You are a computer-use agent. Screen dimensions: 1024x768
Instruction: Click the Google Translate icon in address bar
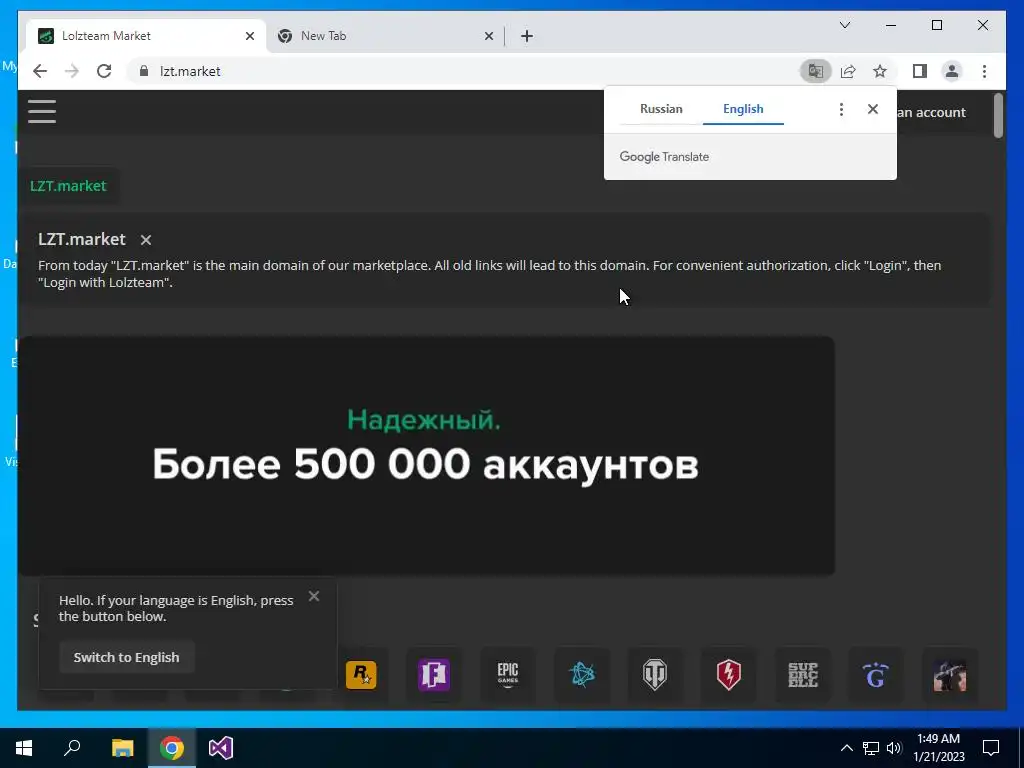[x=816, y=71]
